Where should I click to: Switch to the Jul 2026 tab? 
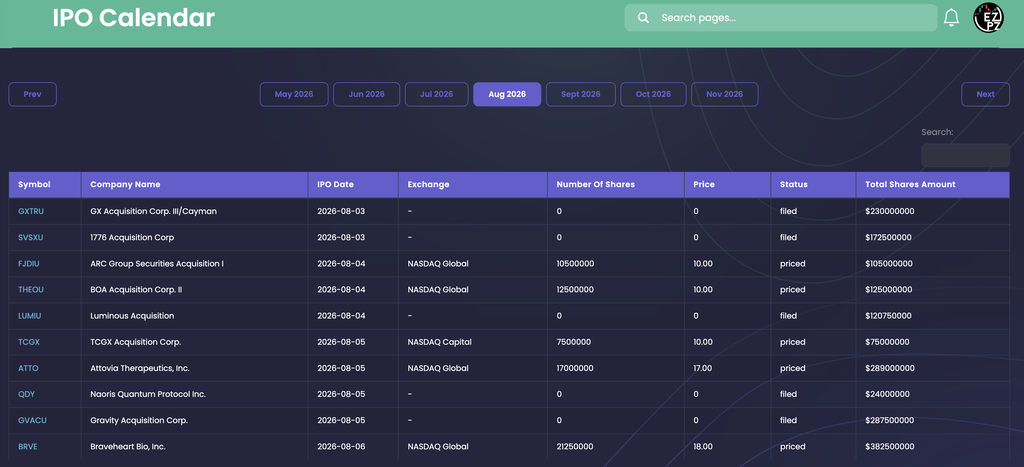coord(436,94)
